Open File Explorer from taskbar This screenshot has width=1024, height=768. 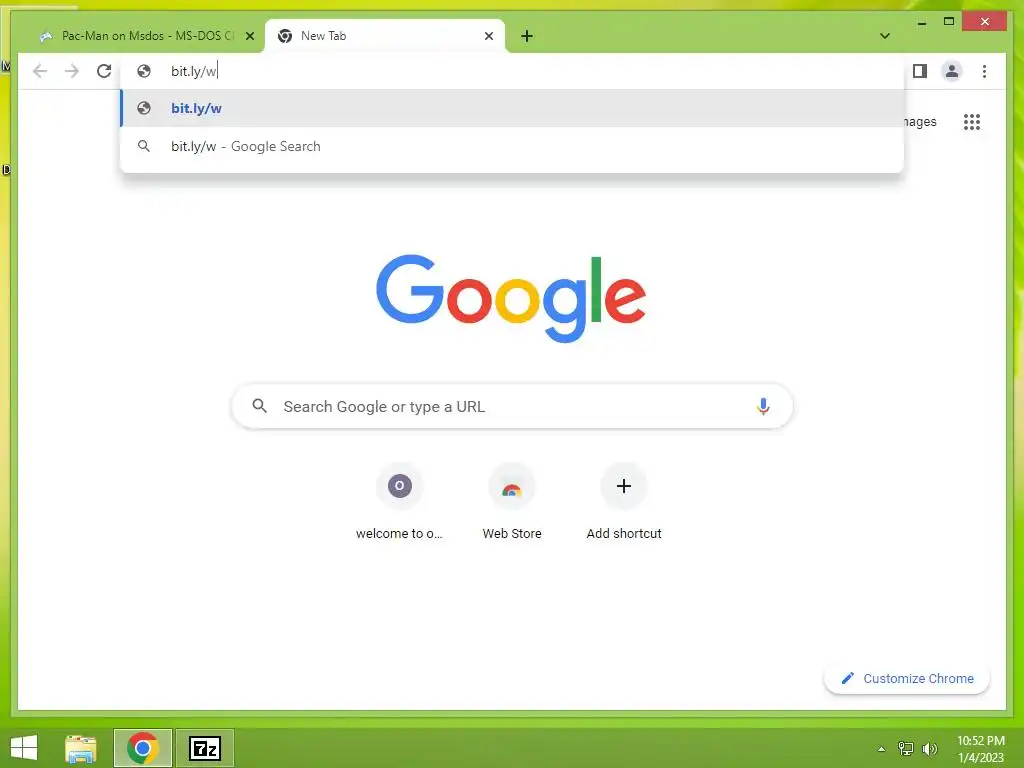point(81,748)
